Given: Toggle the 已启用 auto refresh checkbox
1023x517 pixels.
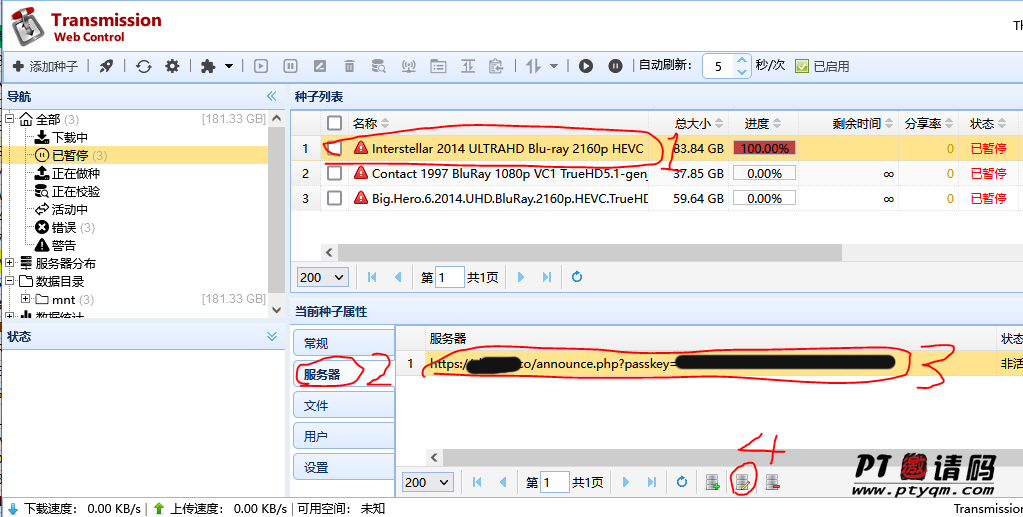Looking at the screenshot, I should (x=802, y=66).
